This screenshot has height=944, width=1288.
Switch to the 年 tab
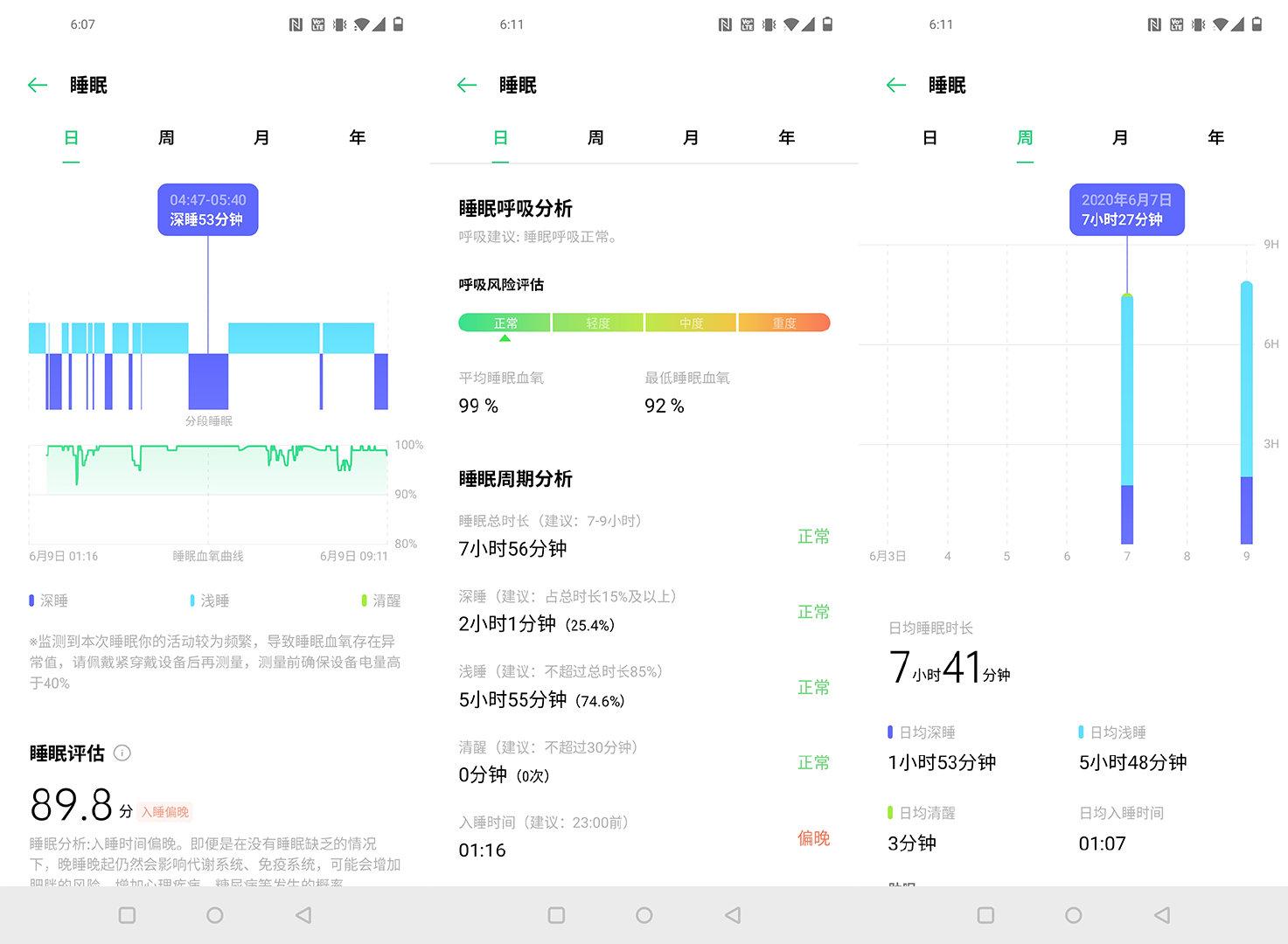[357, 137]
